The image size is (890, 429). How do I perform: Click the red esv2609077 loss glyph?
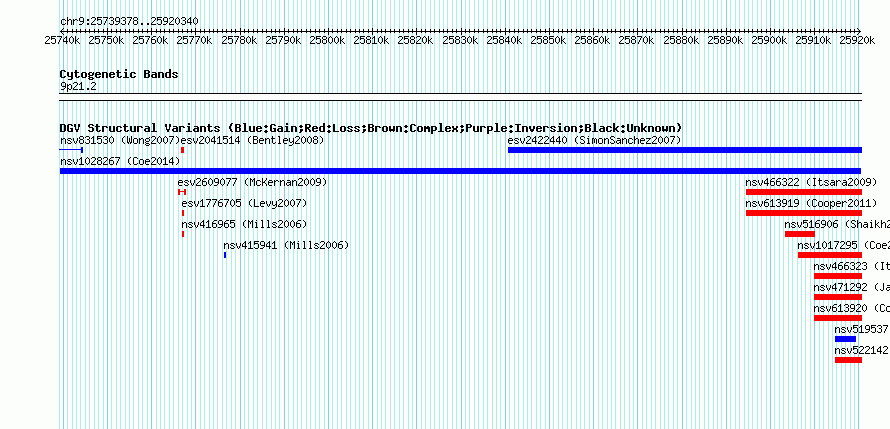click(x=182, y=192)
